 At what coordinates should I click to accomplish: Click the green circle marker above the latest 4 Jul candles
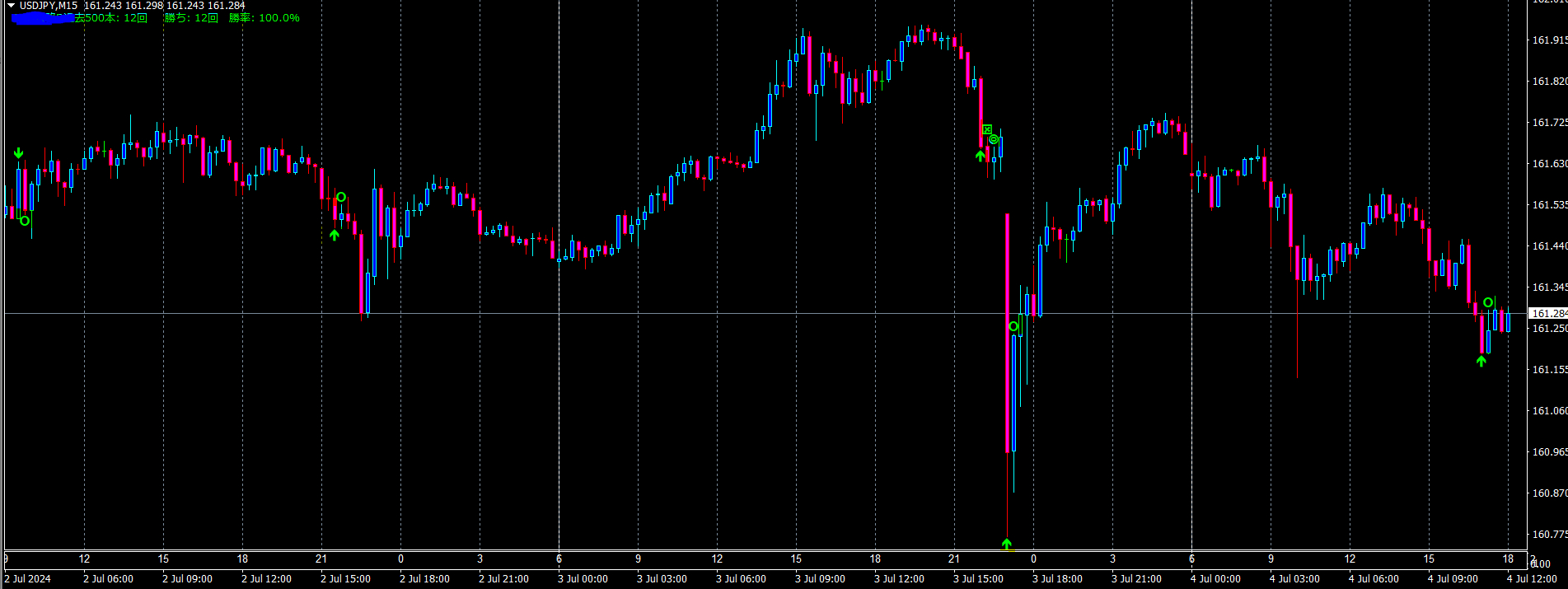1488,302
